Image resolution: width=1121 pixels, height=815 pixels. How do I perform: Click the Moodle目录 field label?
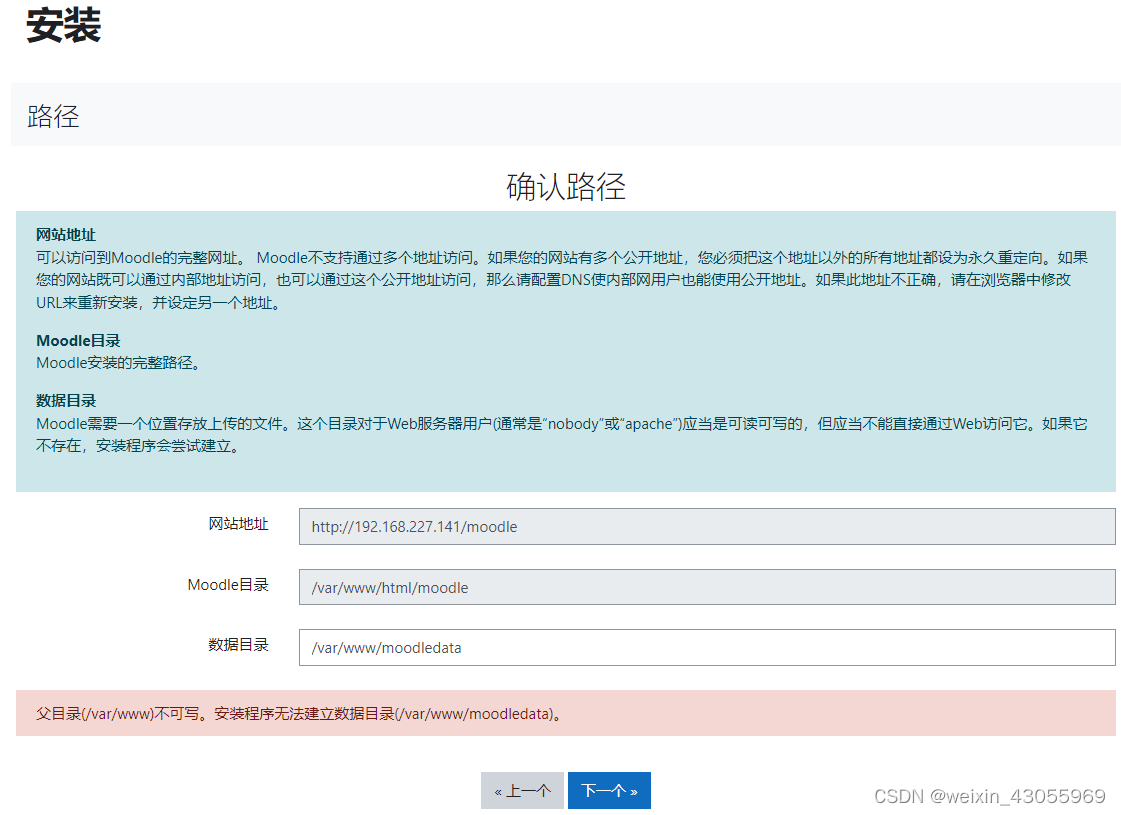tap(228, 585)
